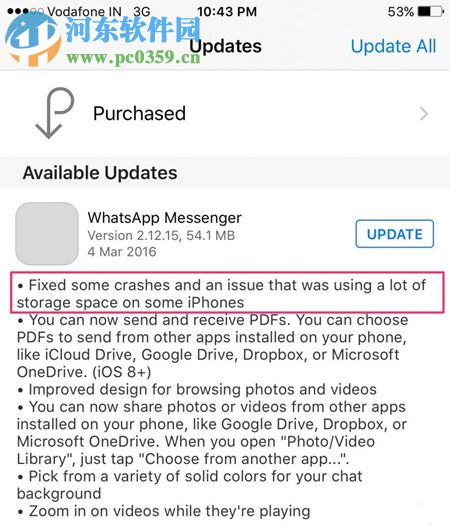Expand Purchased using the right chevron
Image resolution: width=450 pixels, height=530 pixels.
point(424,114)
